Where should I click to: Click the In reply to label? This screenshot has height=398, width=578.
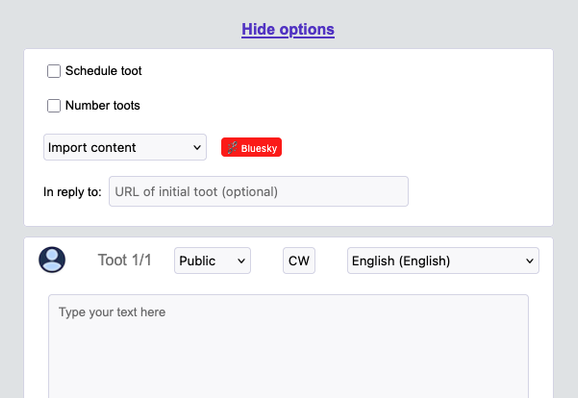point(72,192)
